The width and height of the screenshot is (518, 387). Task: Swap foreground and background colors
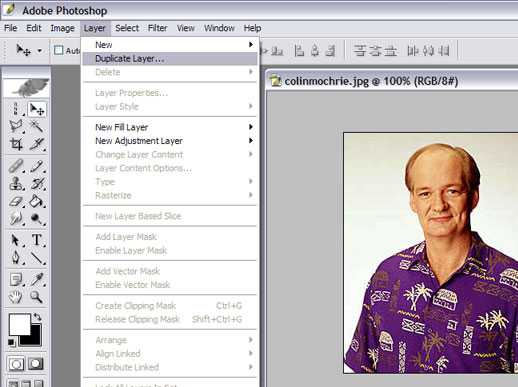point(37,317)
